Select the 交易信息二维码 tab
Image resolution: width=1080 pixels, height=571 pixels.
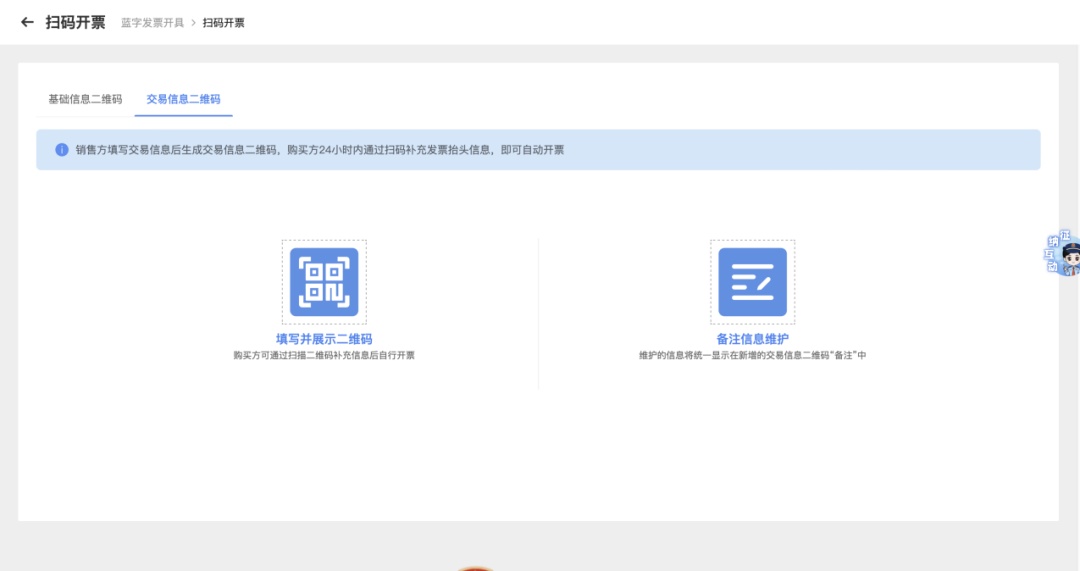tap(183, 99)
